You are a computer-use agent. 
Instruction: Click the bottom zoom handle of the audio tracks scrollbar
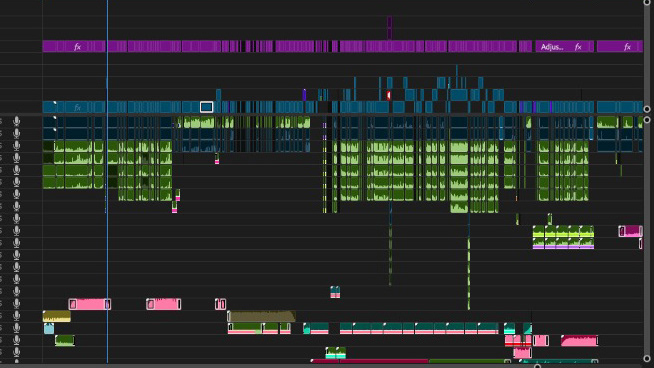647,358
